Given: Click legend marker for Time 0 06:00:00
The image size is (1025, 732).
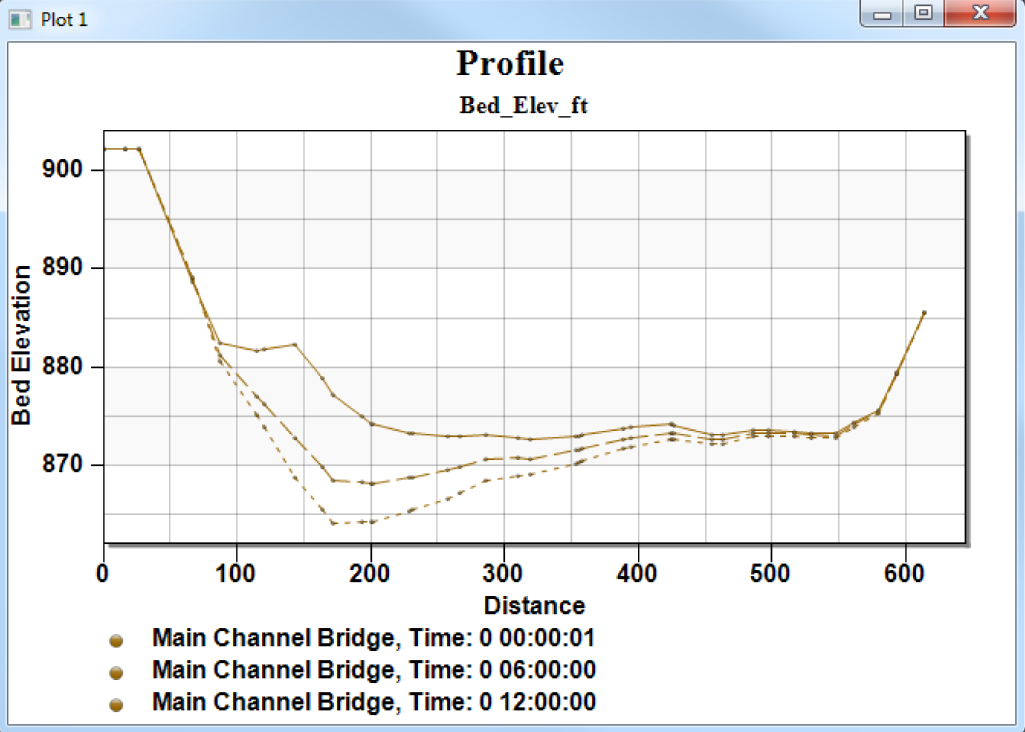Looking at the screenshot, I should pos(116,672).
